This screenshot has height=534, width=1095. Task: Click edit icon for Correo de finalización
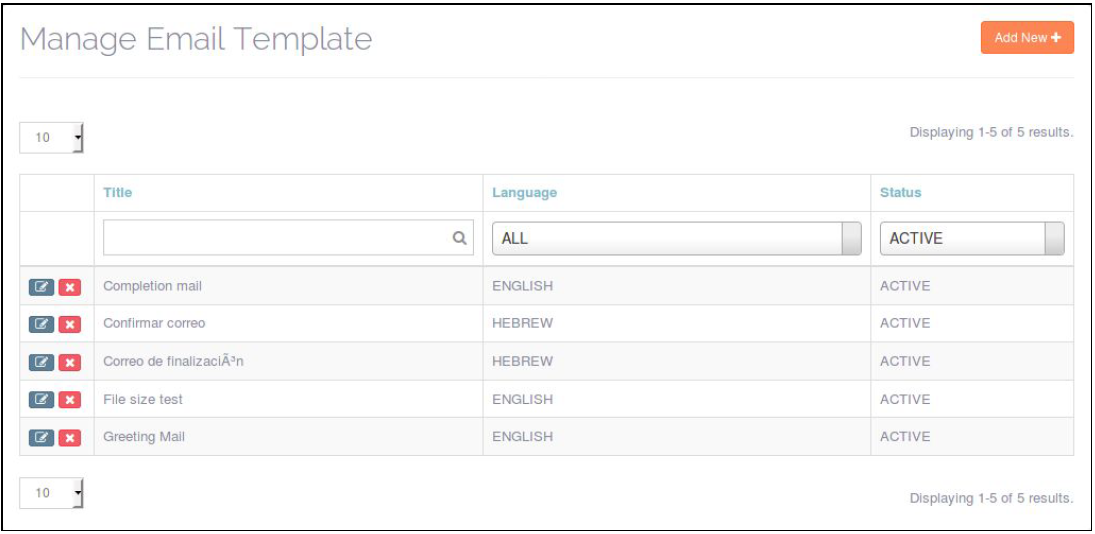click(41, 362)
